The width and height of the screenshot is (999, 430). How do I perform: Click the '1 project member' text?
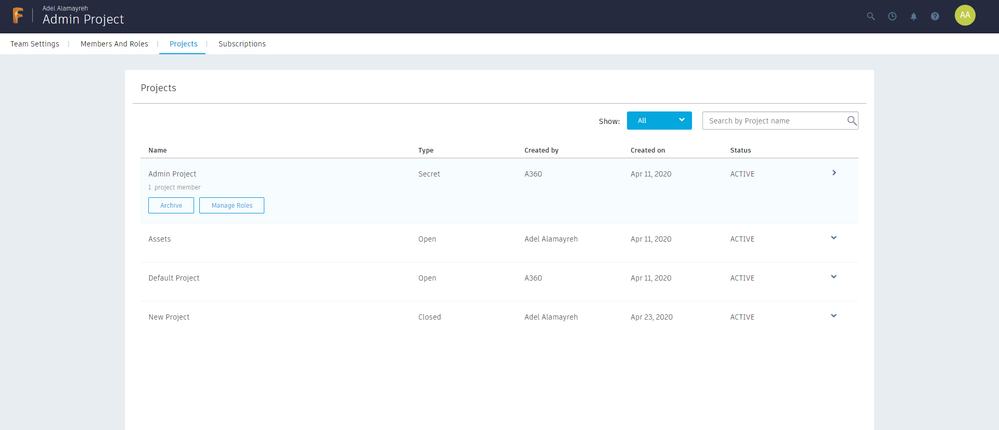tap(175, 187)
